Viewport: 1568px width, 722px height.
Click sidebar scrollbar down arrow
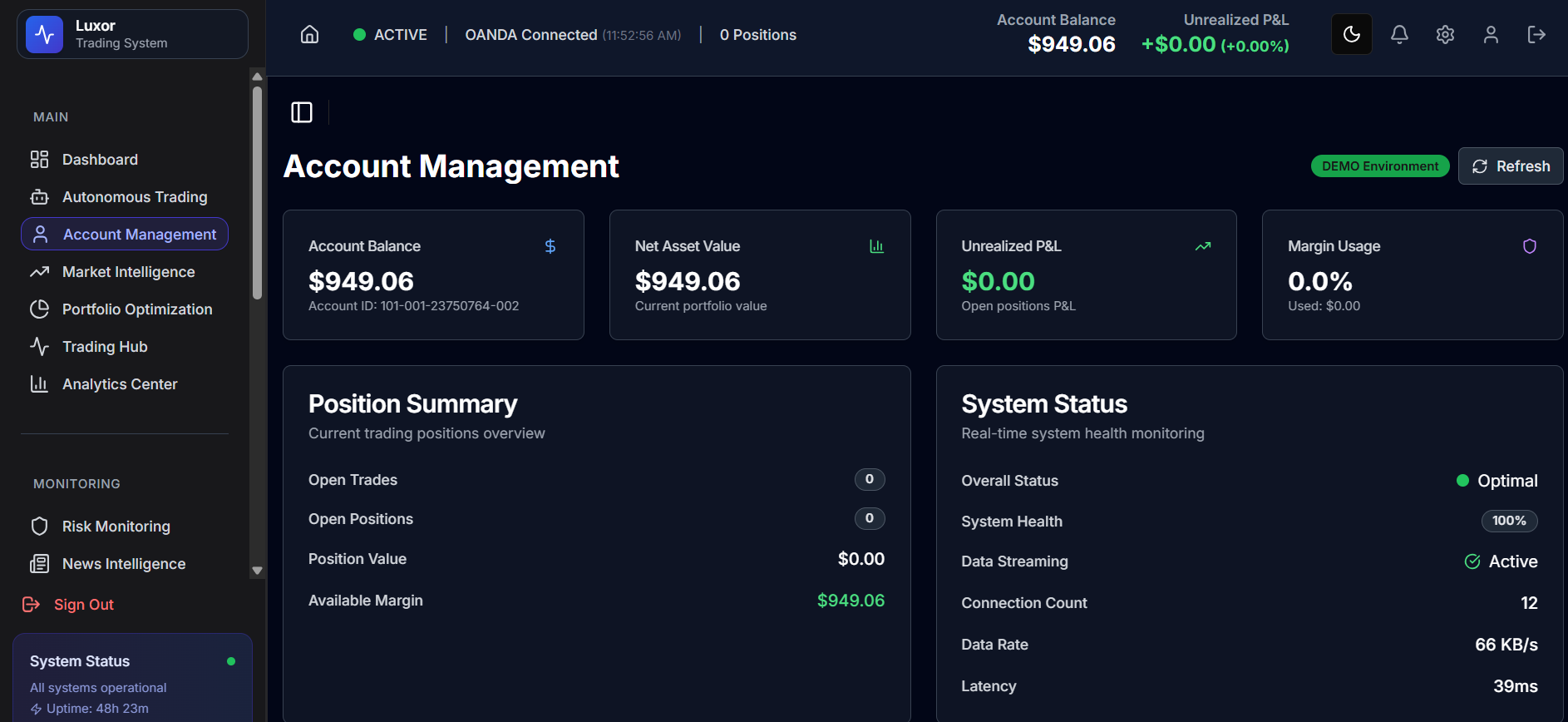257,571
